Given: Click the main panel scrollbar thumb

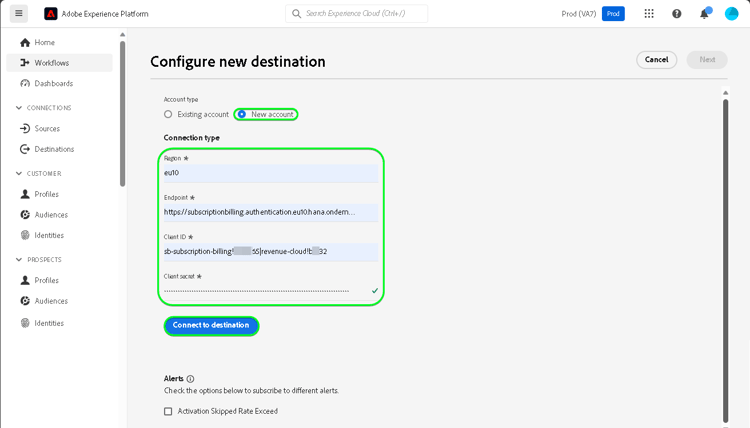Looking at the screenshot, I should (x=725, y=260).
